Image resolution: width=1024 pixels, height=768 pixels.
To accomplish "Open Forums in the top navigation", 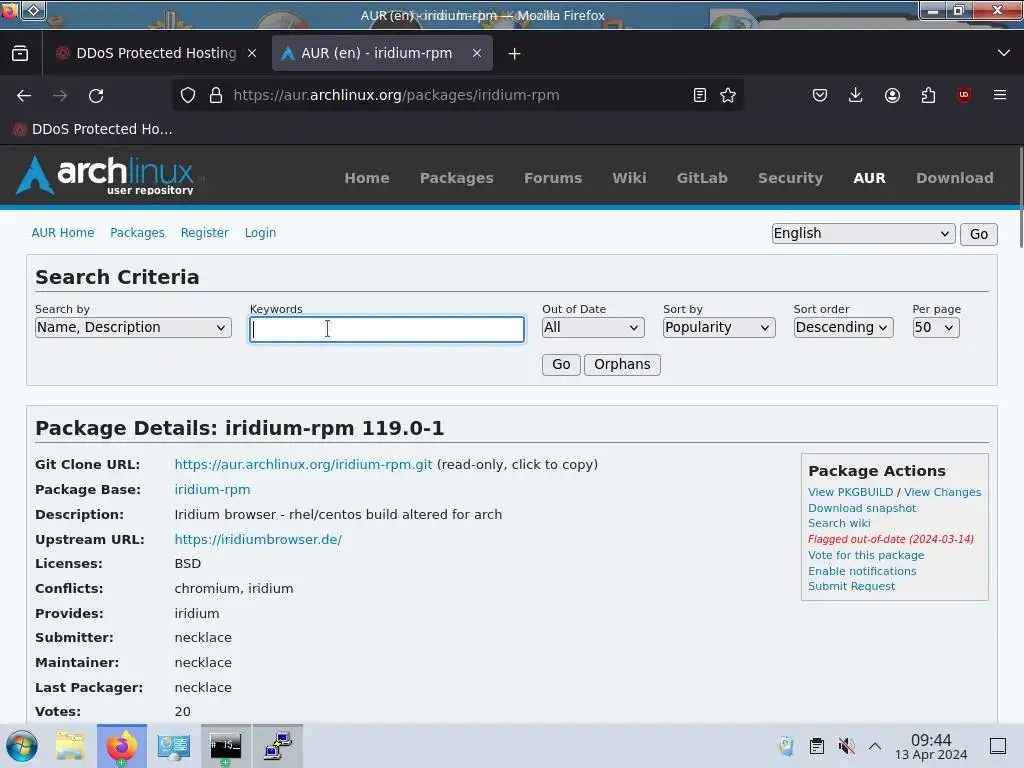I will (552, 178).
